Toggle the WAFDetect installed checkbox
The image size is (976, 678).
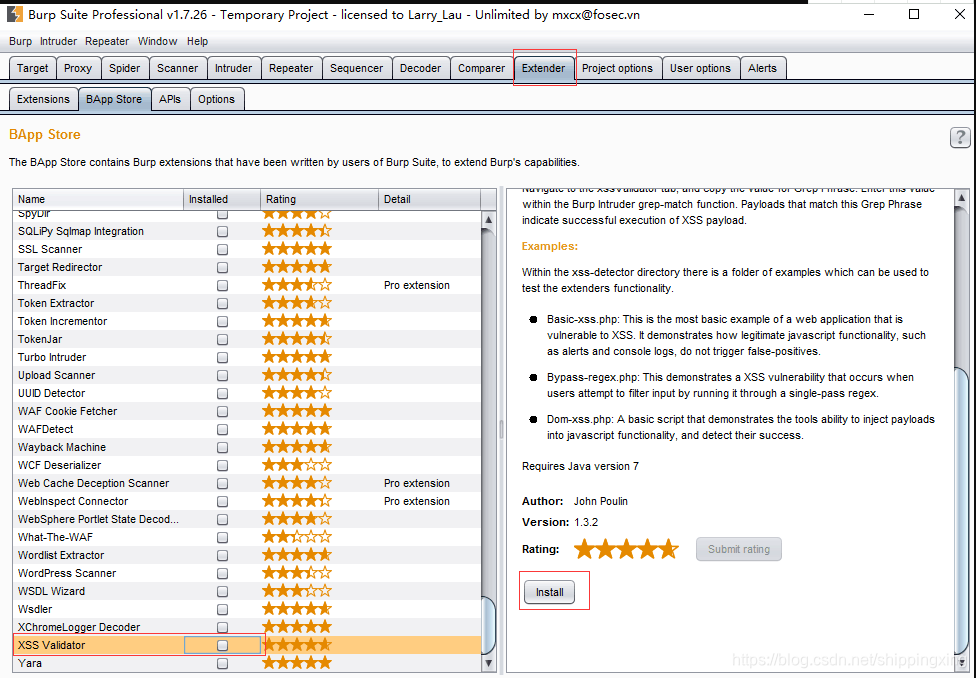[222, 430]
